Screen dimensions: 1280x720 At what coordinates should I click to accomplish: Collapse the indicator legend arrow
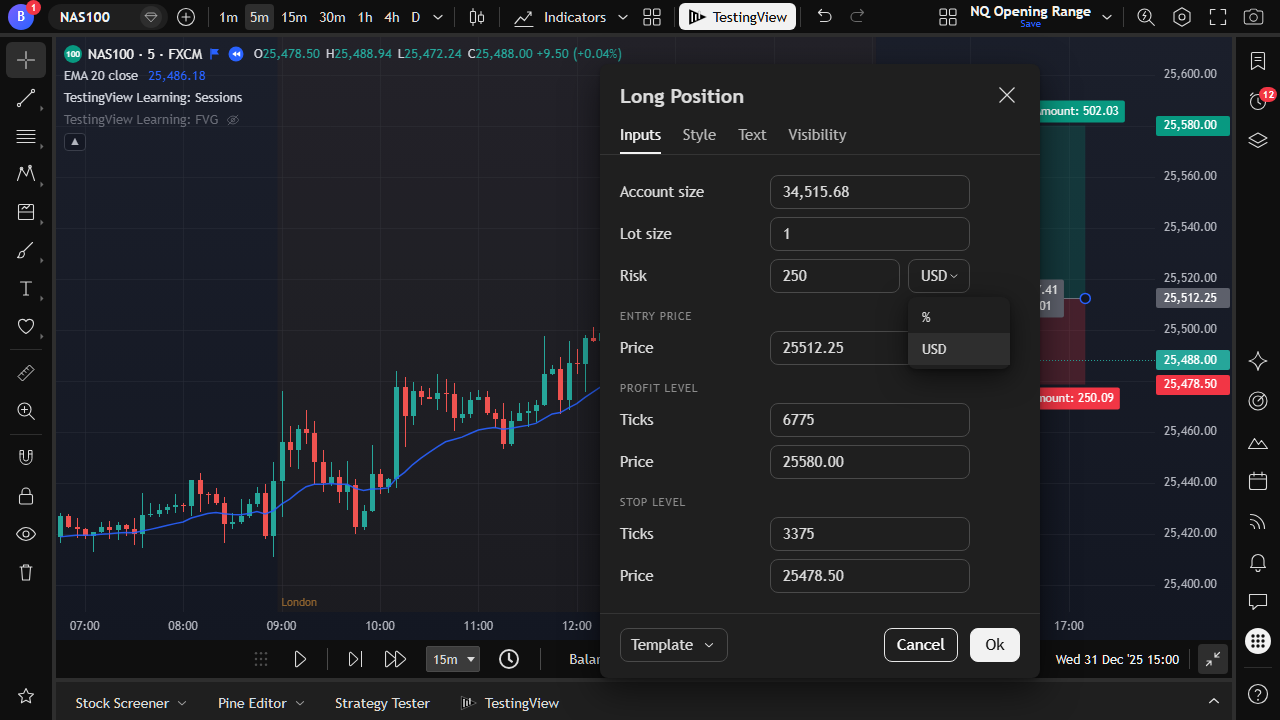pos(75,142)
